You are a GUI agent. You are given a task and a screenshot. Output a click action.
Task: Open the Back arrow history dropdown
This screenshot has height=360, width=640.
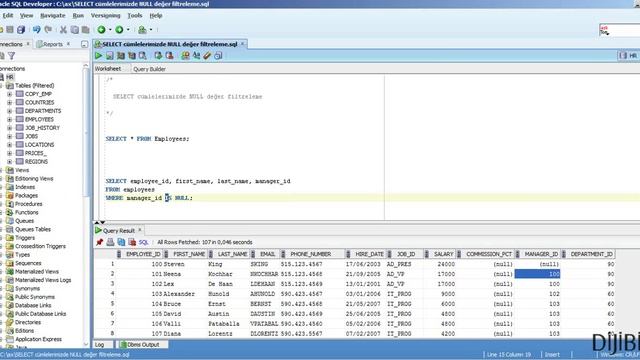coord(110,29)
